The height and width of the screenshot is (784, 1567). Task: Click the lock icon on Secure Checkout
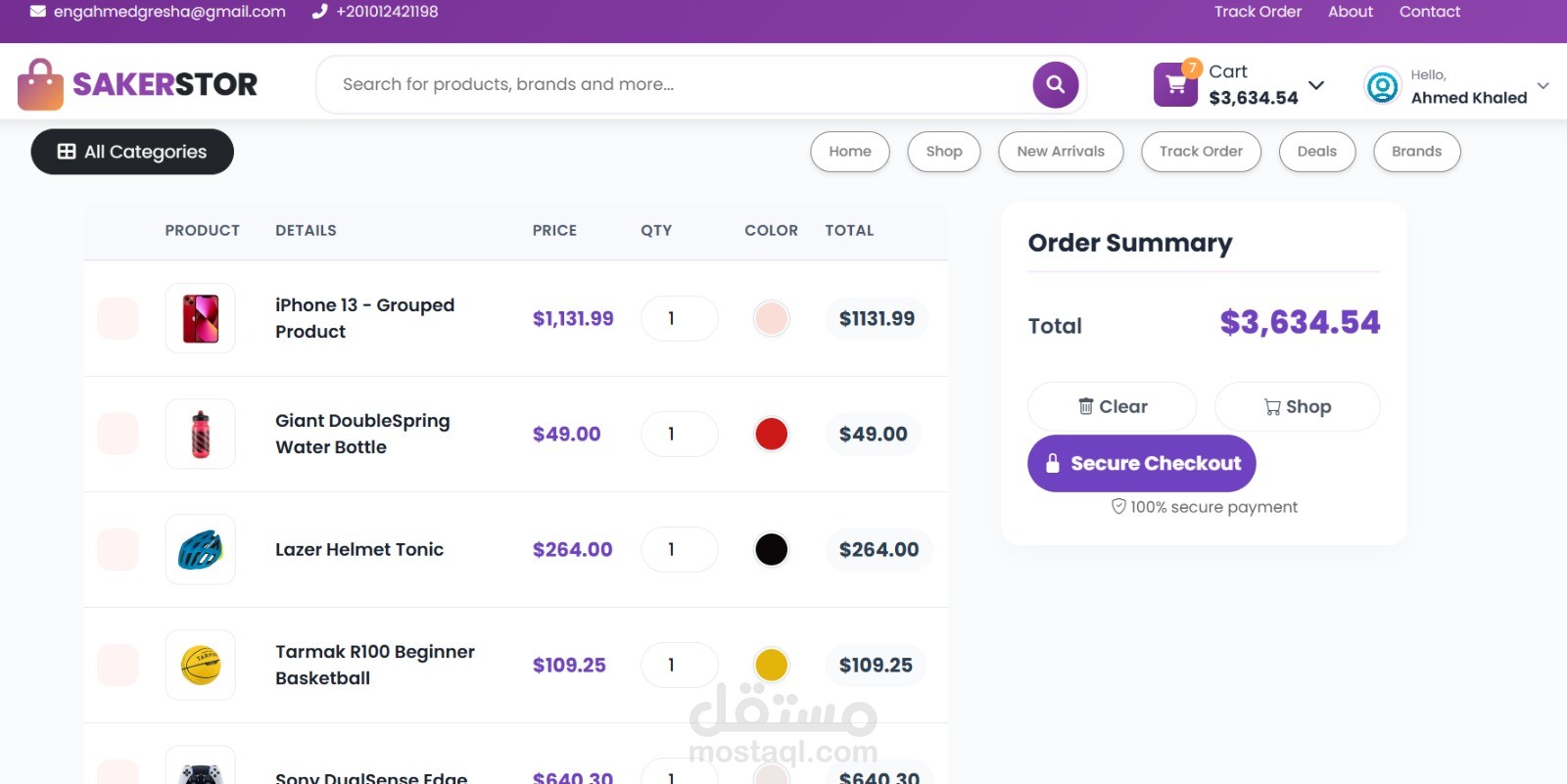[1052, 464]
